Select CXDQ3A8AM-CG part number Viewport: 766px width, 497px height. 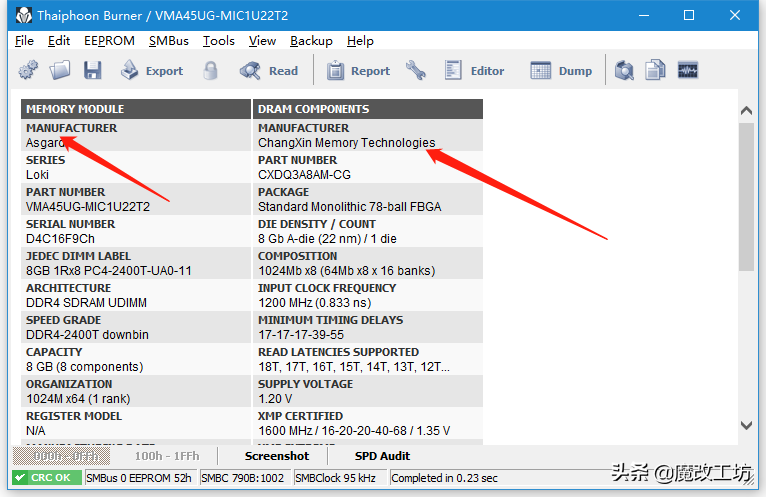(x=304, y=174)
